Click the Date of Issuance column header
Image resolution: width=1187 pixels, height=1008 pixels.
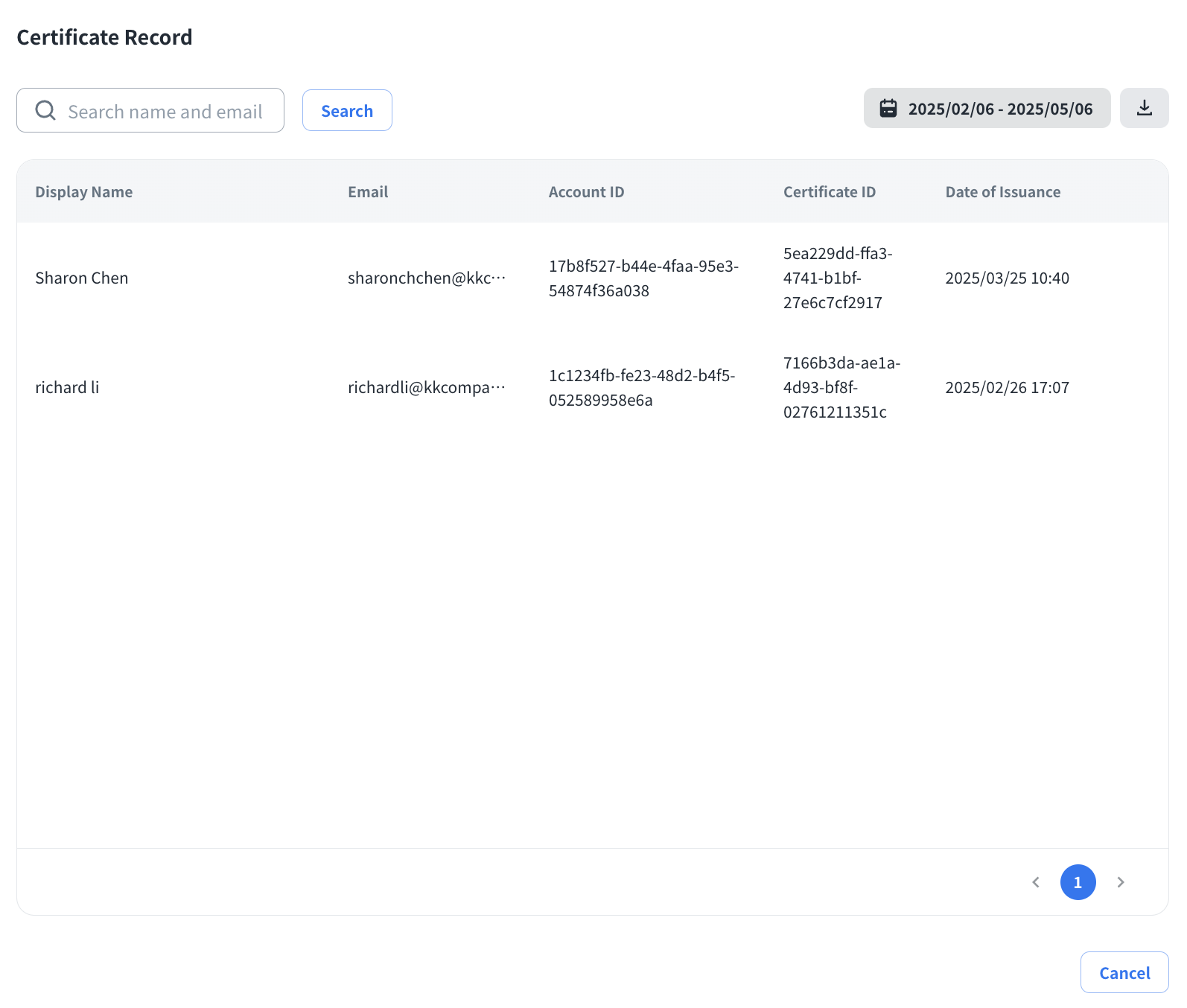1002,192
